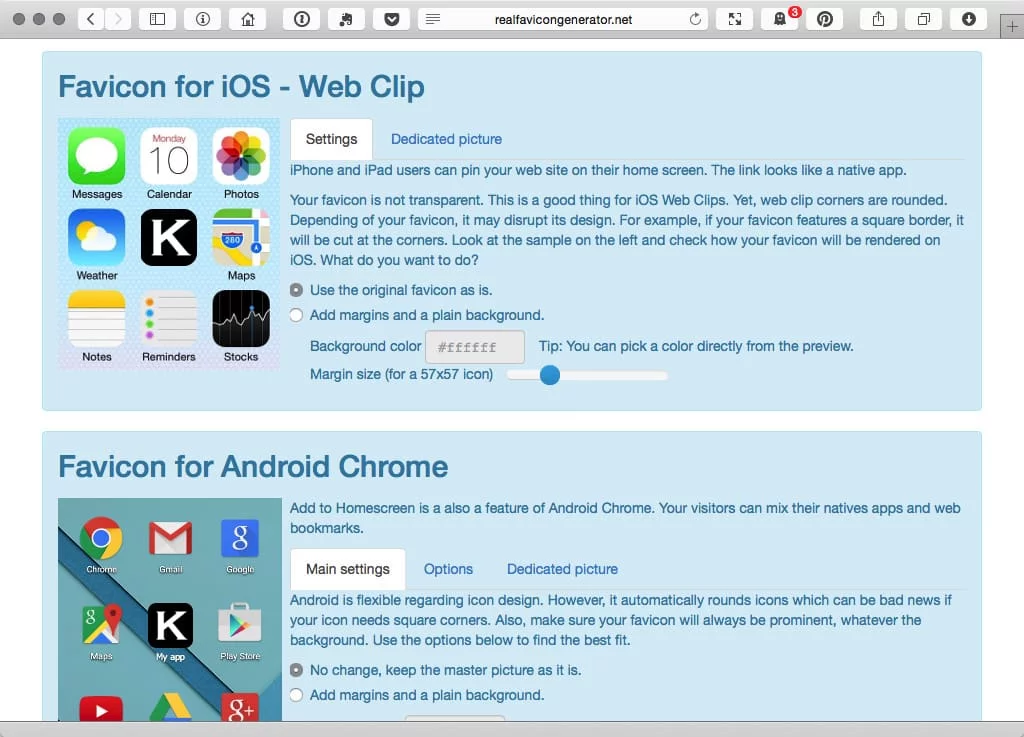Open the Downloads arrow button

(968, 20)
